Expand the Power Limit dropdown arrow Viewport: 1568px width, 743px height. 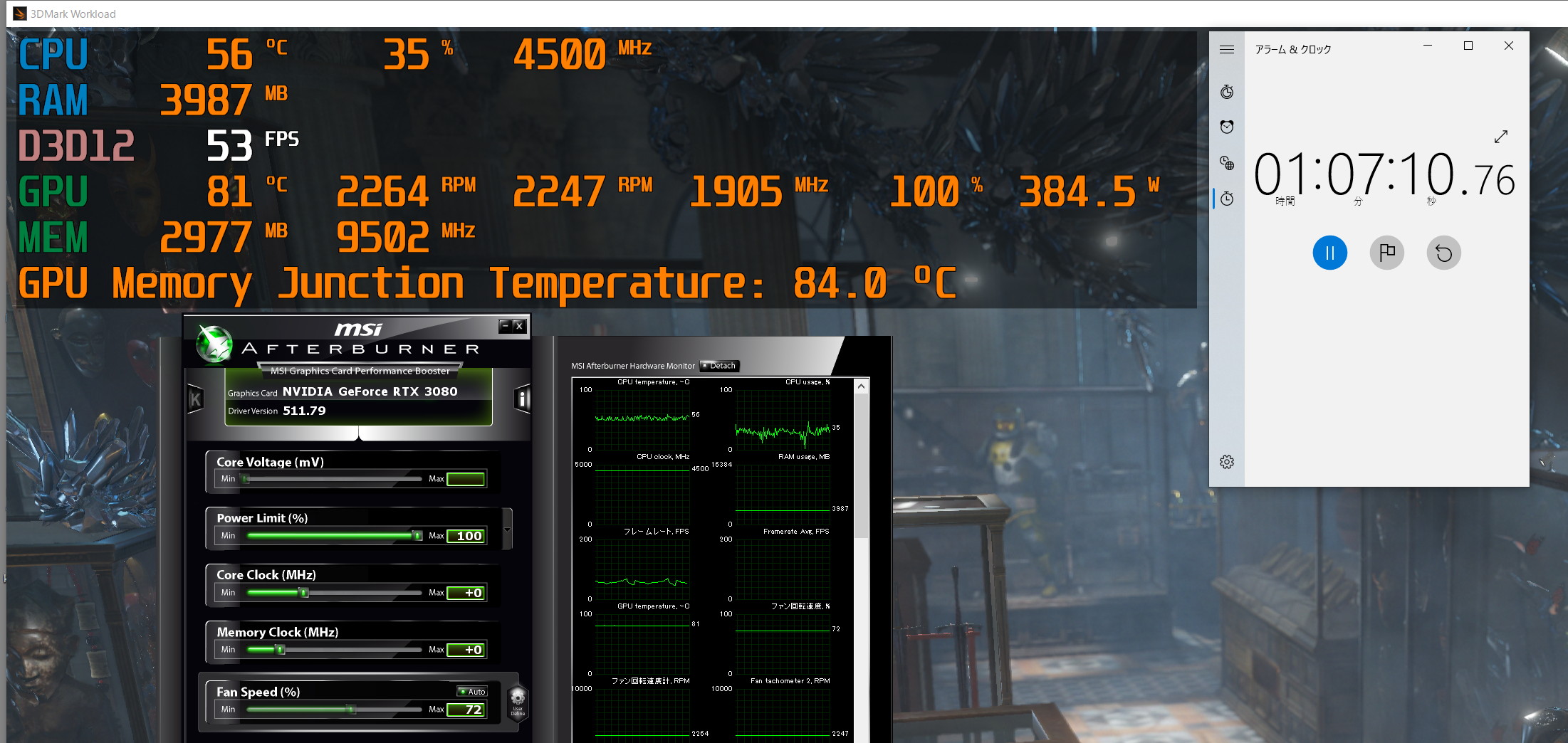[x=507, y=529]
